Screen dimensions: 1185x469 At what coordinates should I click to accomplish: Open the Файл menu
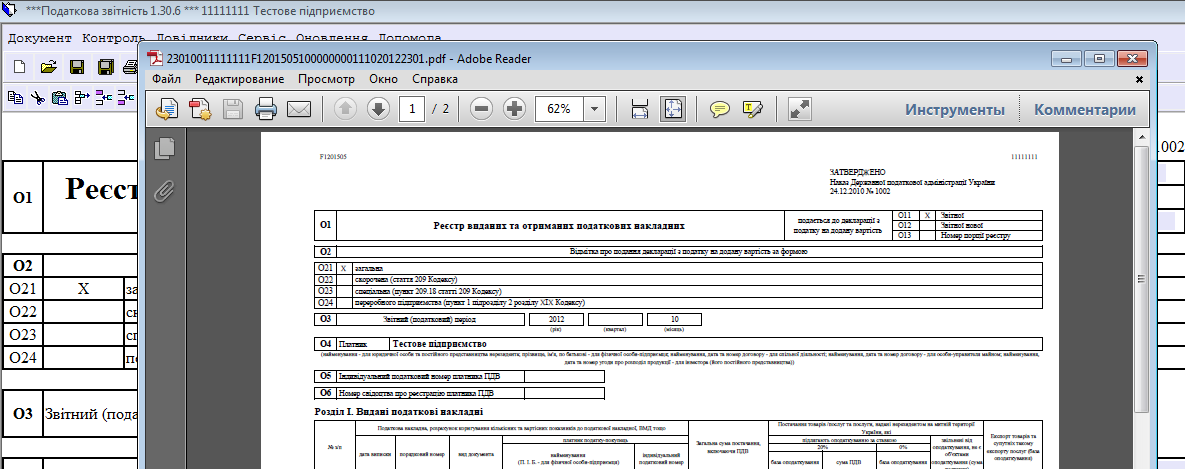click(166, 78)
